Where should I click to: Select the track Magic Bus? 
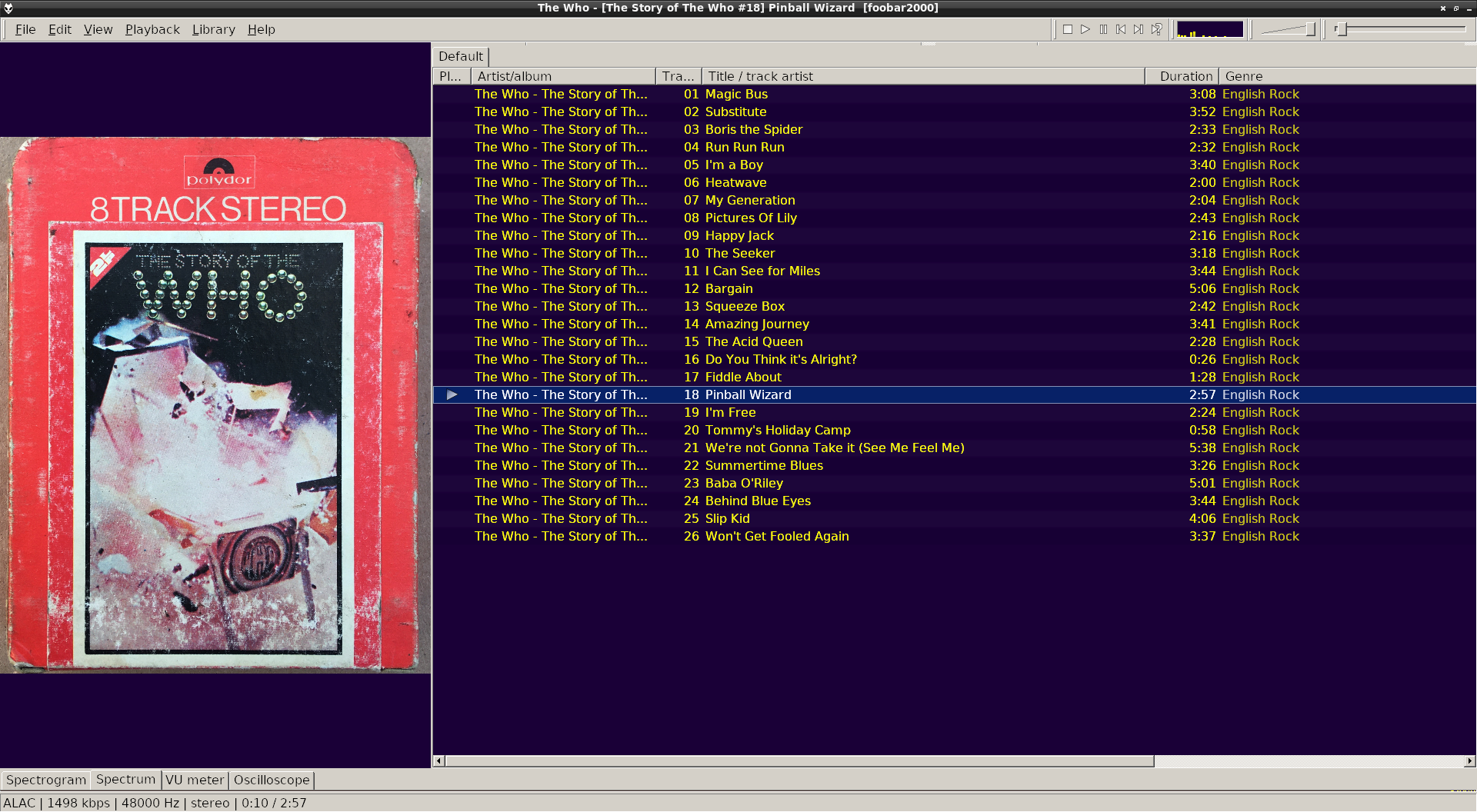(954, 94)
